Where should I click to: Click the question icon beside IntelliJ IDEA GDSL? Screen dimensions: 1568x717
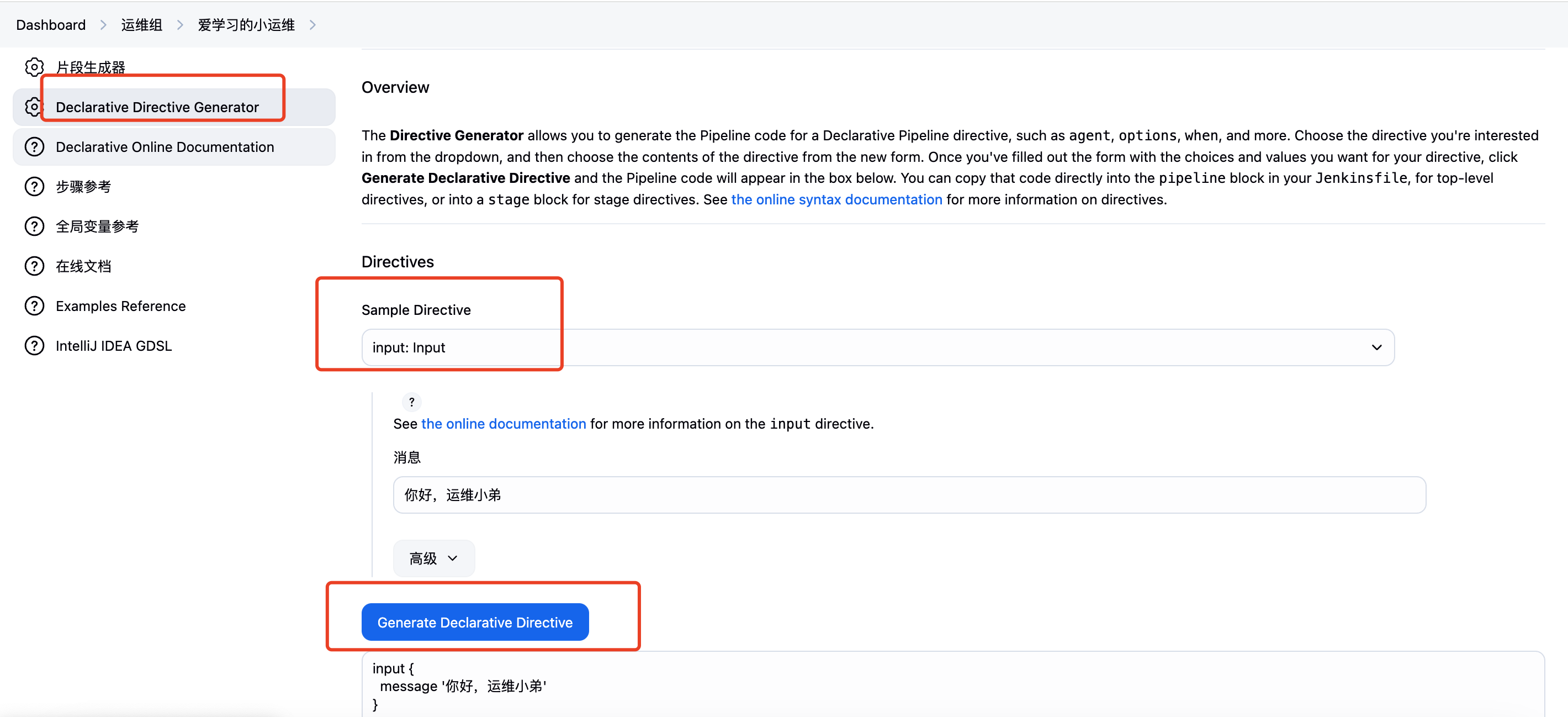pyautogui.click(x=34, y=346)
